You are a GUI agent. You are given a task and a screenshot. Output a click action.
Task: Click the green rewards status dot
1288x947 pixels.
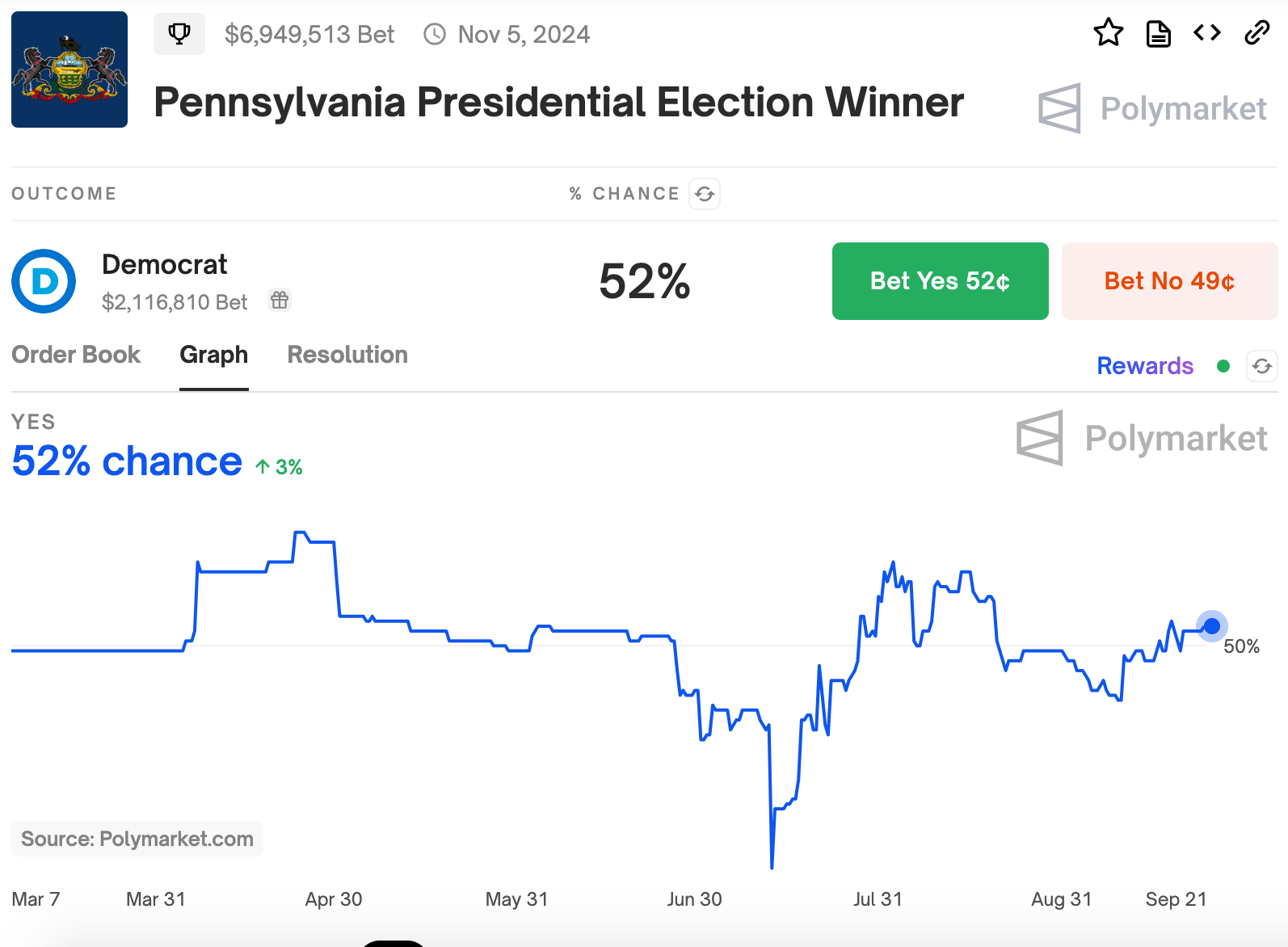[x=1224, y=366]
